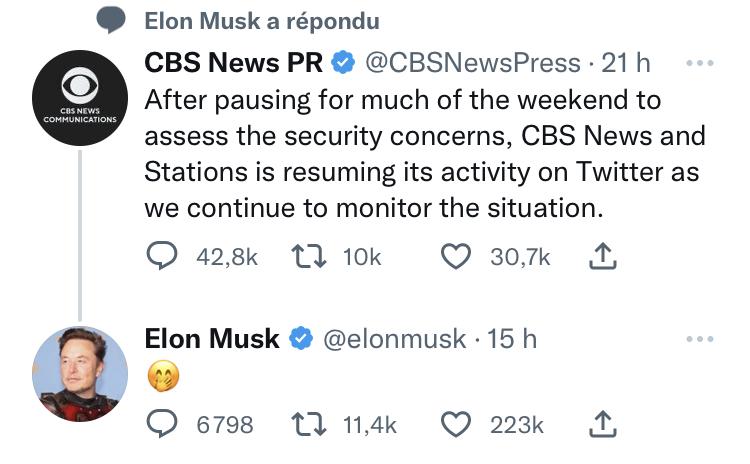The height and width of the screenshot is (464, 750).
Task: Open more options on CBS News tweet
Action: coord(700,62)
